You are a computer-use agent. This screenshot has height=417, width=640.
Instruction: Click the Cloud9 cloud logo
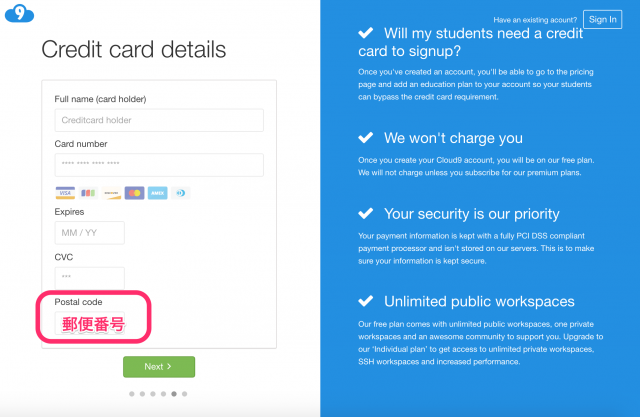point(19,13)
